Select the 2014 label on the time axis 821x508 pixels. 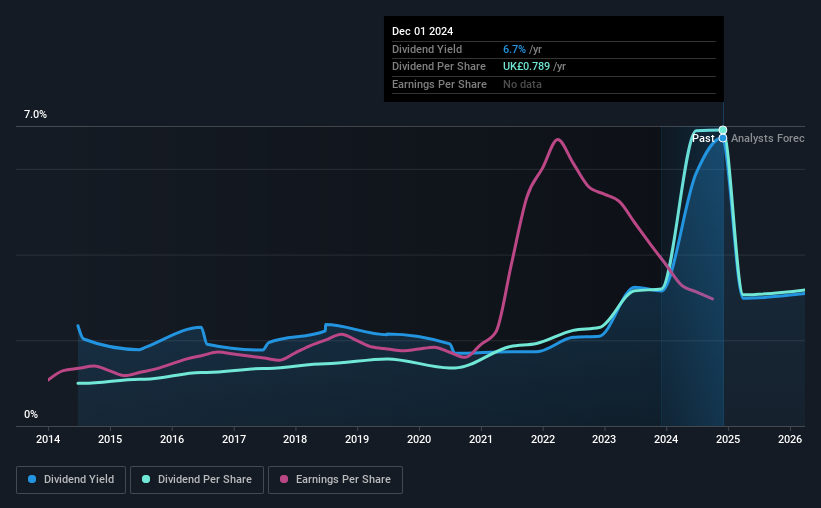pyautogui.click(x=48, y=439)
